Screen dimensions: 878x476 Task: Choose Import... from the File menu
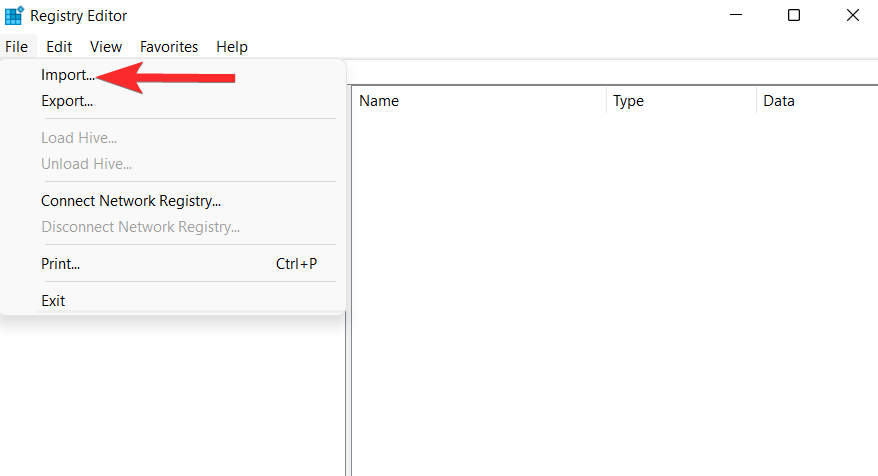pos(67,75)
